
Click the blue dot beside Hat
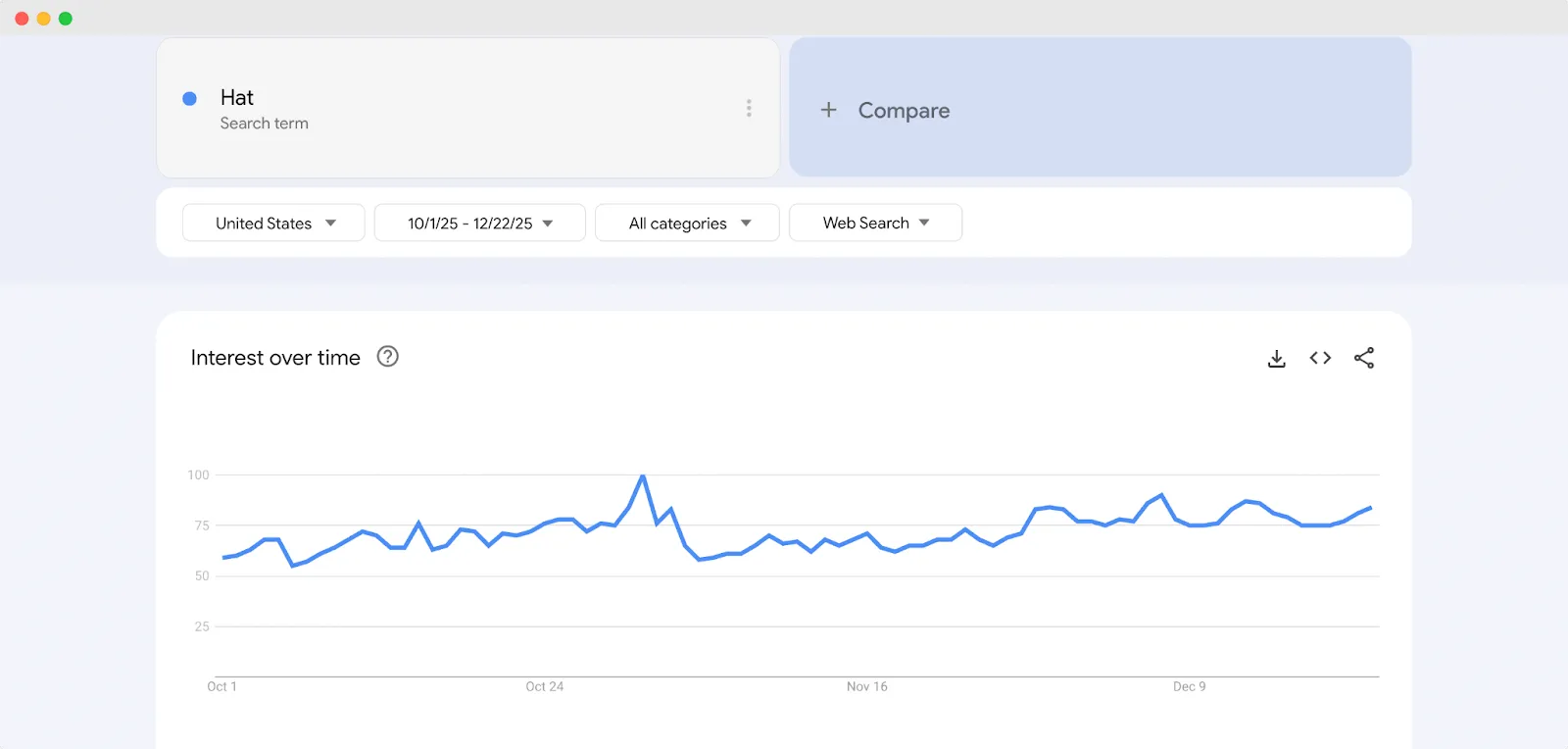click(190, 98)
